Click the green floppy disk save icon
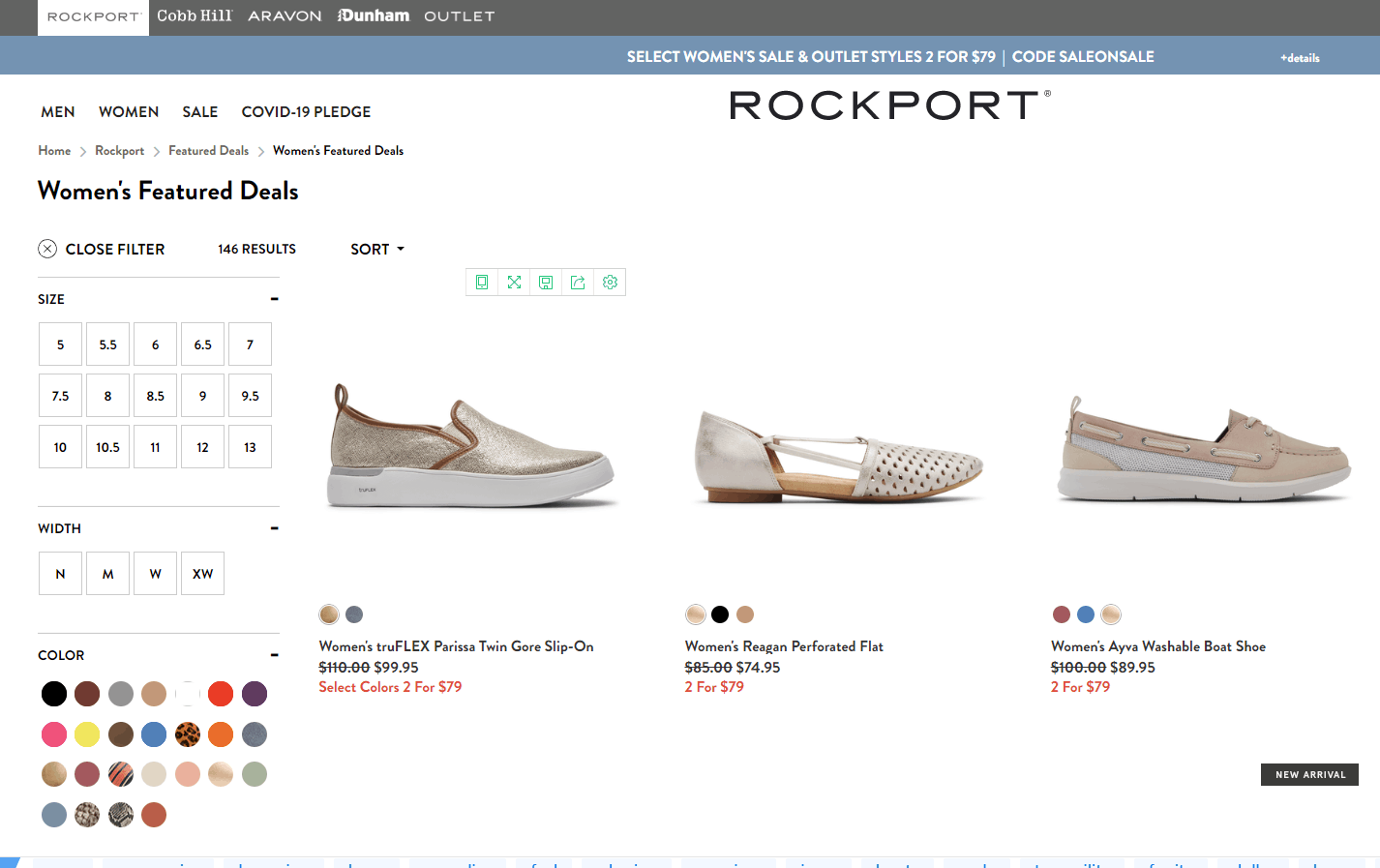Screen dimensions: 1380x868 546,283
